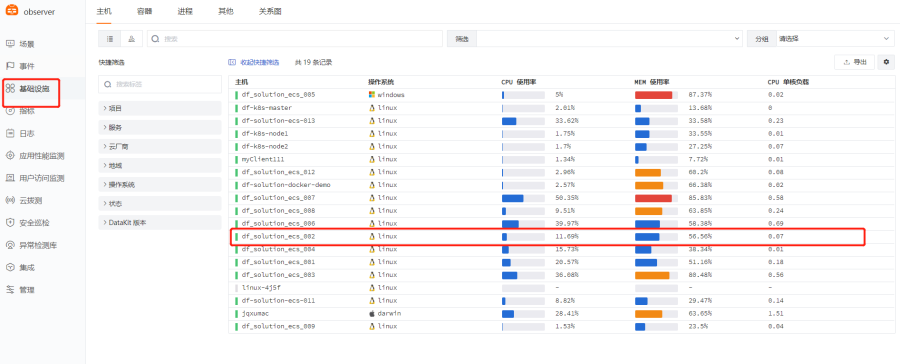Open 事件 (Events) in the sidebar
Viewport: 900px width, 364px height.
27,66
